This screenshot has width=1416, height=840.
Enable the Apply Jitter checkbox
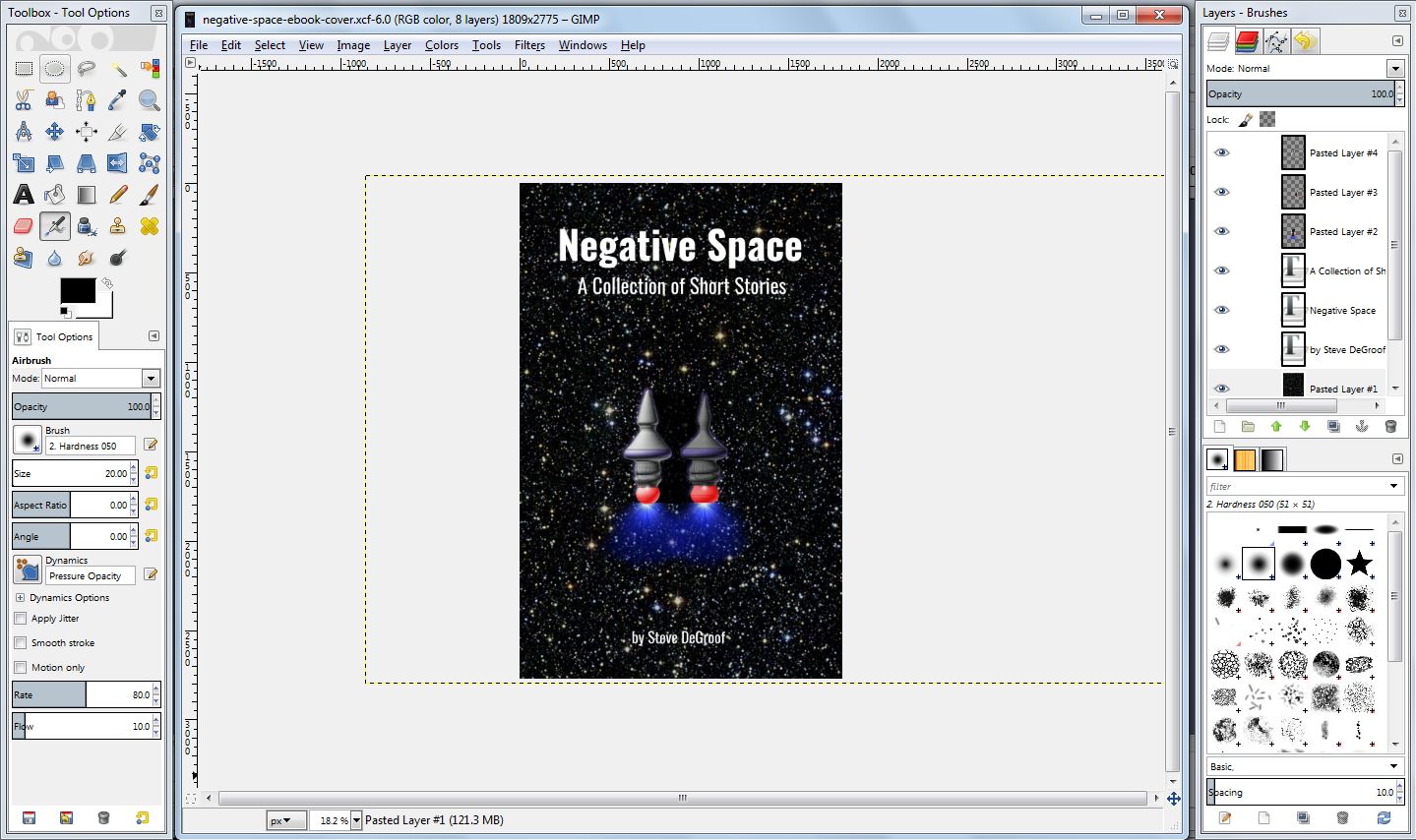(x=21, y=619)
